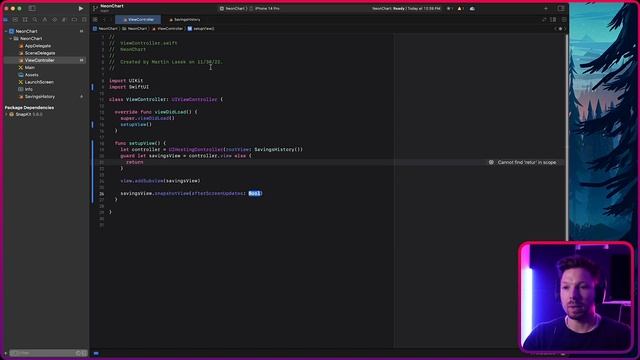Image resolution: width=640 pixels, height=360 pixels.
Task: Open SavingsHistory file in the navigator
Action: click(x=40, y=97)
